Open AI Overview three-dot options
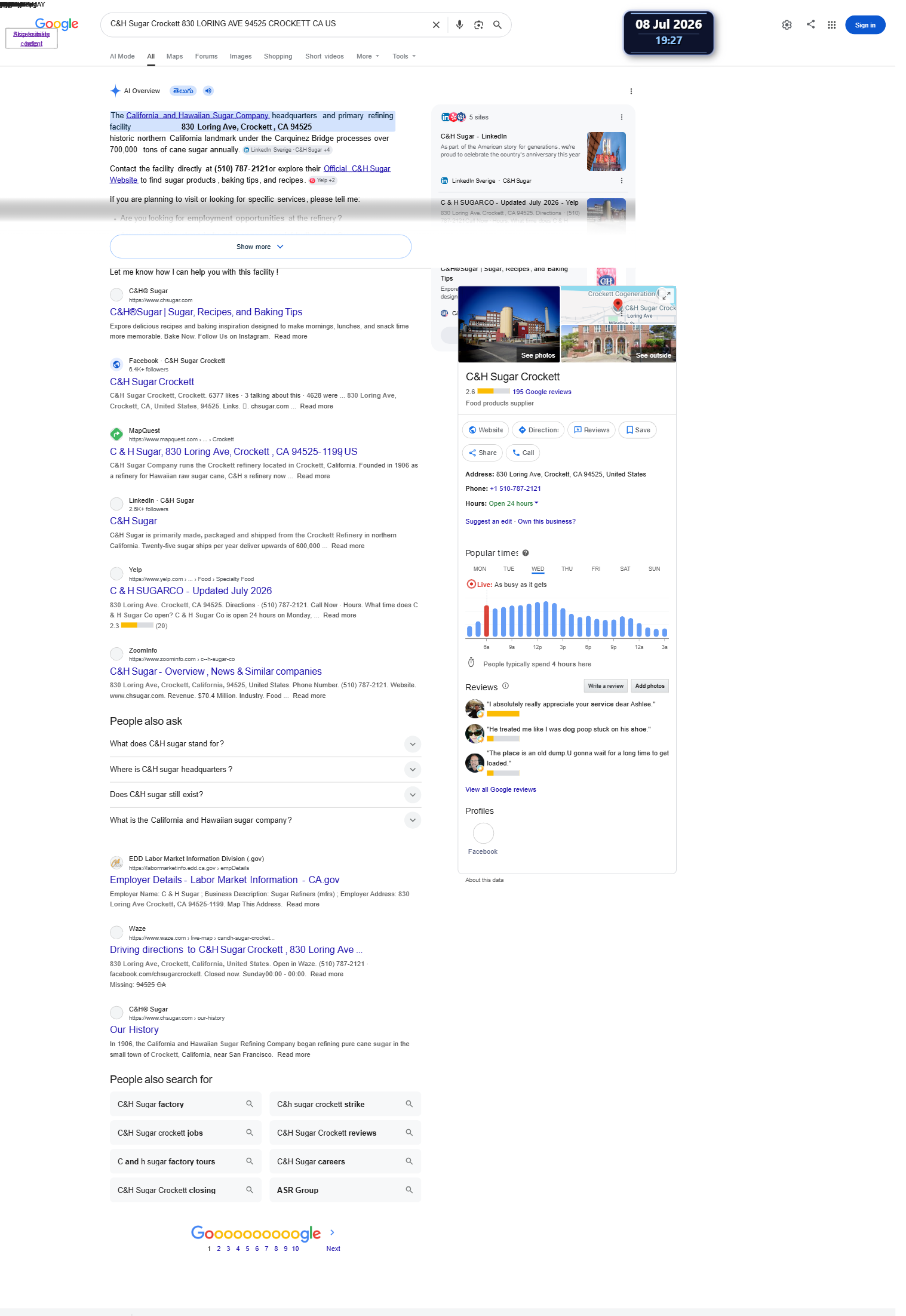 [x=631, y=91]
